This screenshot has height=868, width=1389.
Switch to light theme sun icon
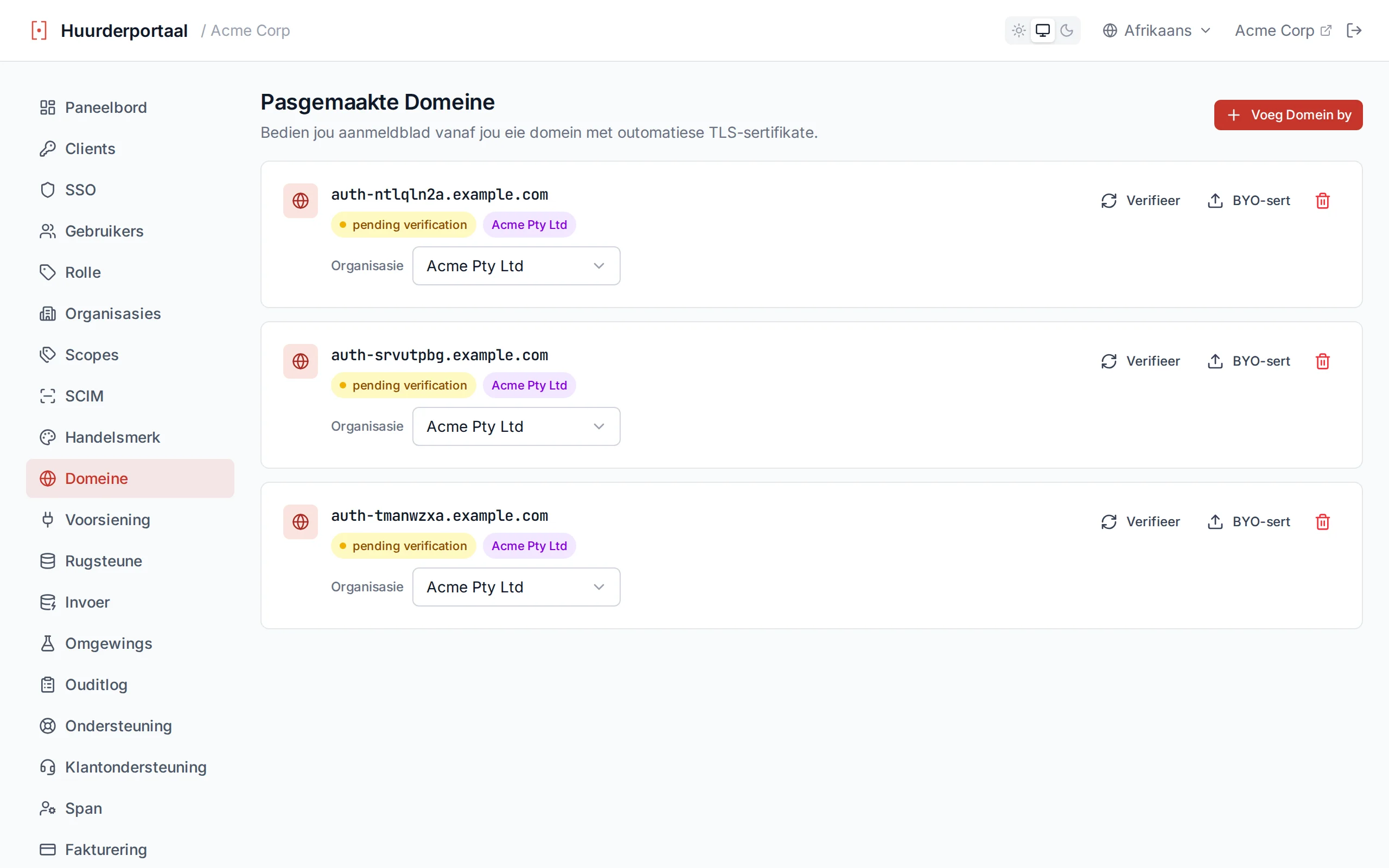(x=1018, y=30)
